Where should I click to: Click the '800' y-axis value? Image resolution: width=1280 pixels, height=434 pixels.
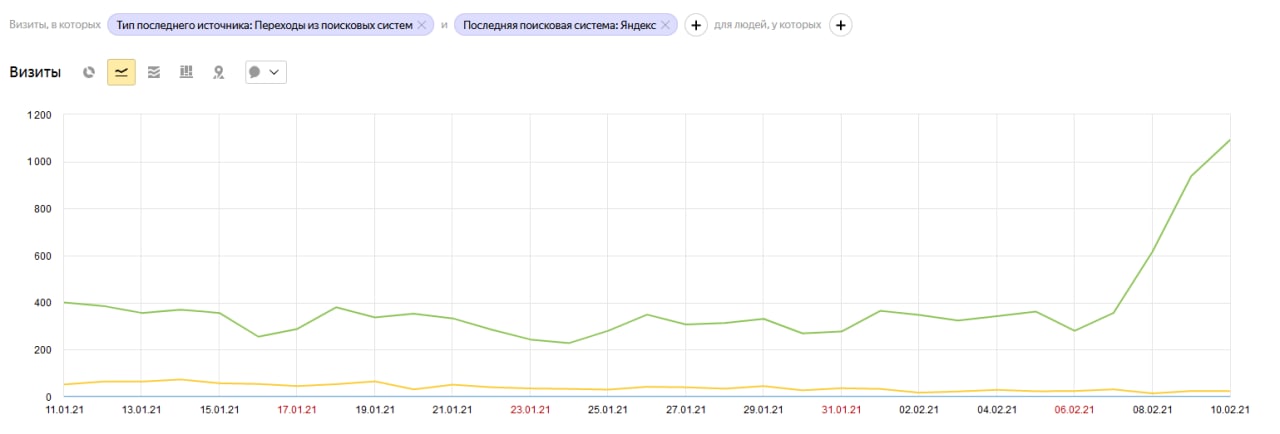pos(43,209)
